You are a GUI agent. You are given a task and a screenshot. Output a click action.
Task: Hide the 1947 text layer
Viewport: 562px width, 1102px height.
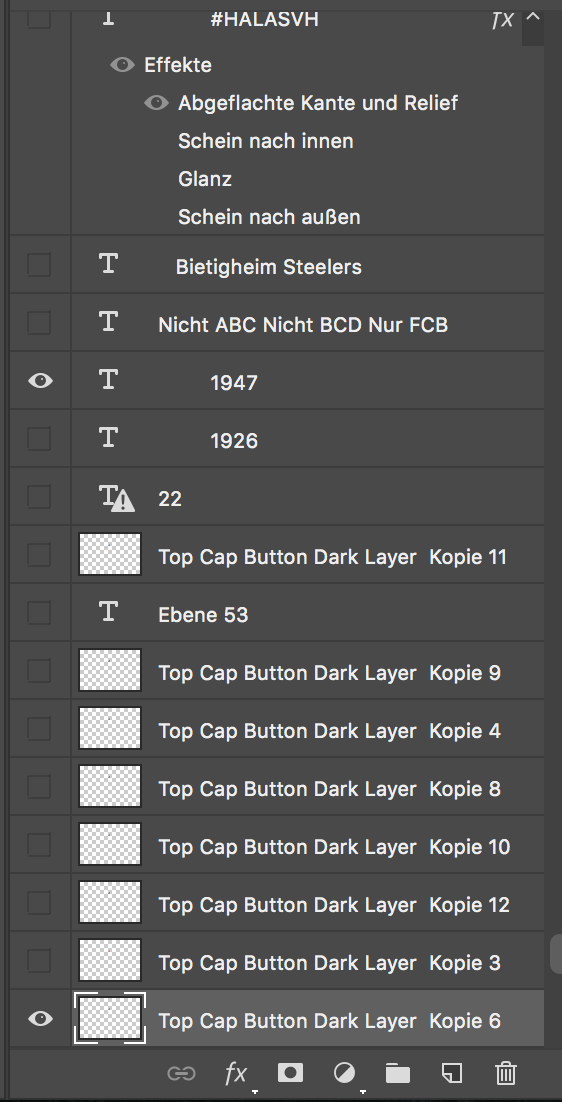click(40, 381)
